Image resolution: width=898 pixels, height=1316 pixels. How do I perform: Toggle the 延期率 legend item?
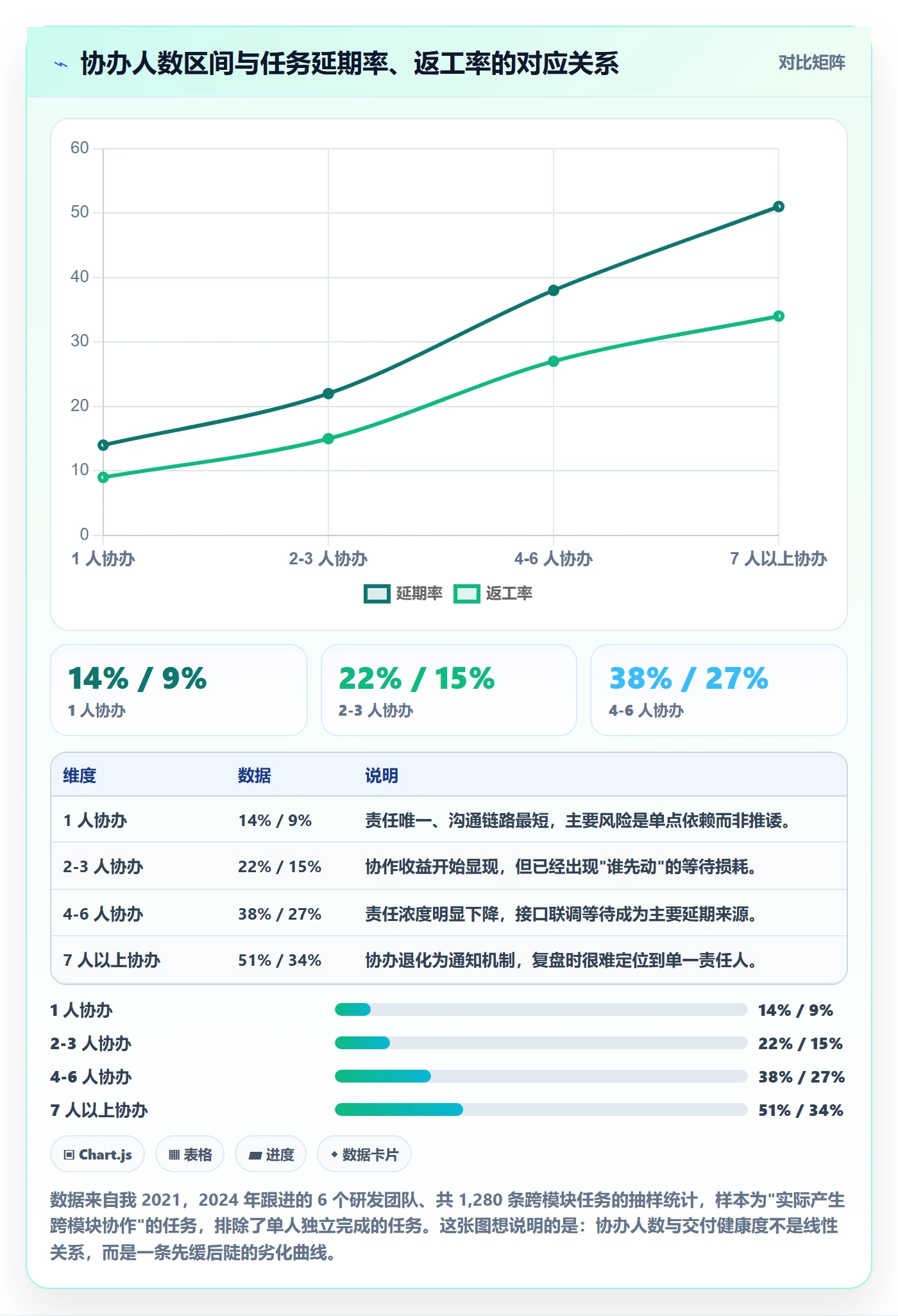click(403, 594)
